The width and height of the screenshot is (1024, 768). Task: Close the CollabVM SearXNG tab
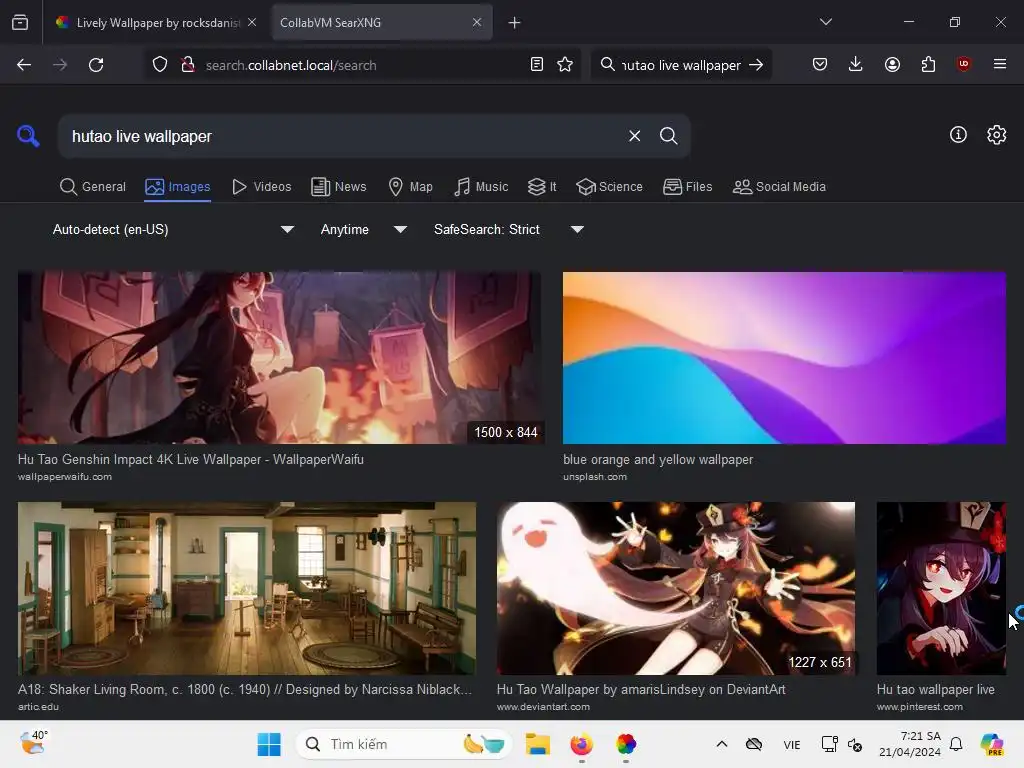(x=477, y=22)
